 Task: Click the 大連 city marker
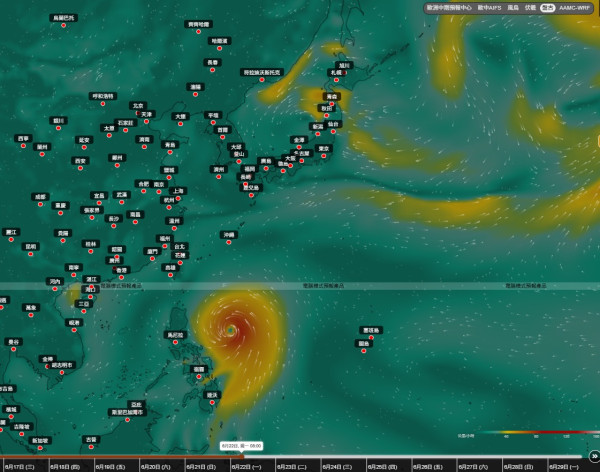(180, 117)
